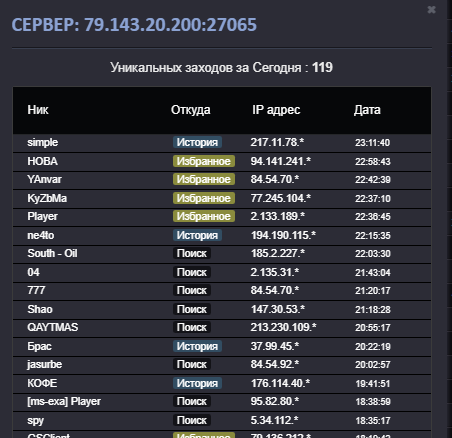452x438 pixels.
Task: Click the IP адрес column header
Action: coord(276,110)
